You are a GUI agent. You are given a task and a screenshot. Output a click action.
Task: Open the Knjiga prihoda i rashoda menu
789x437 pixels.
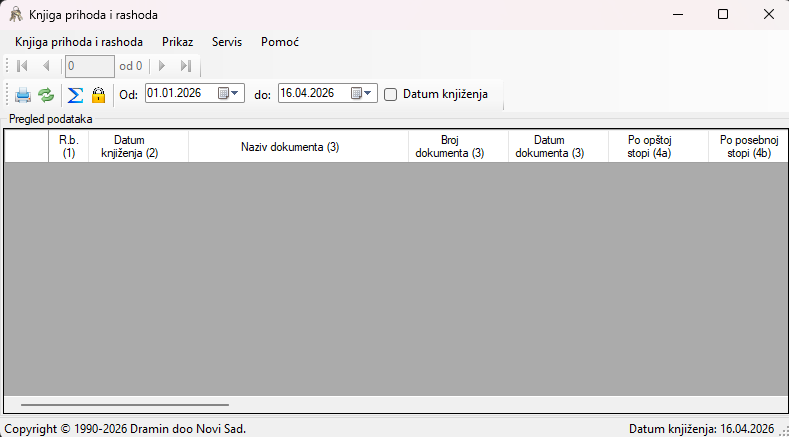(x=79, y=42)
